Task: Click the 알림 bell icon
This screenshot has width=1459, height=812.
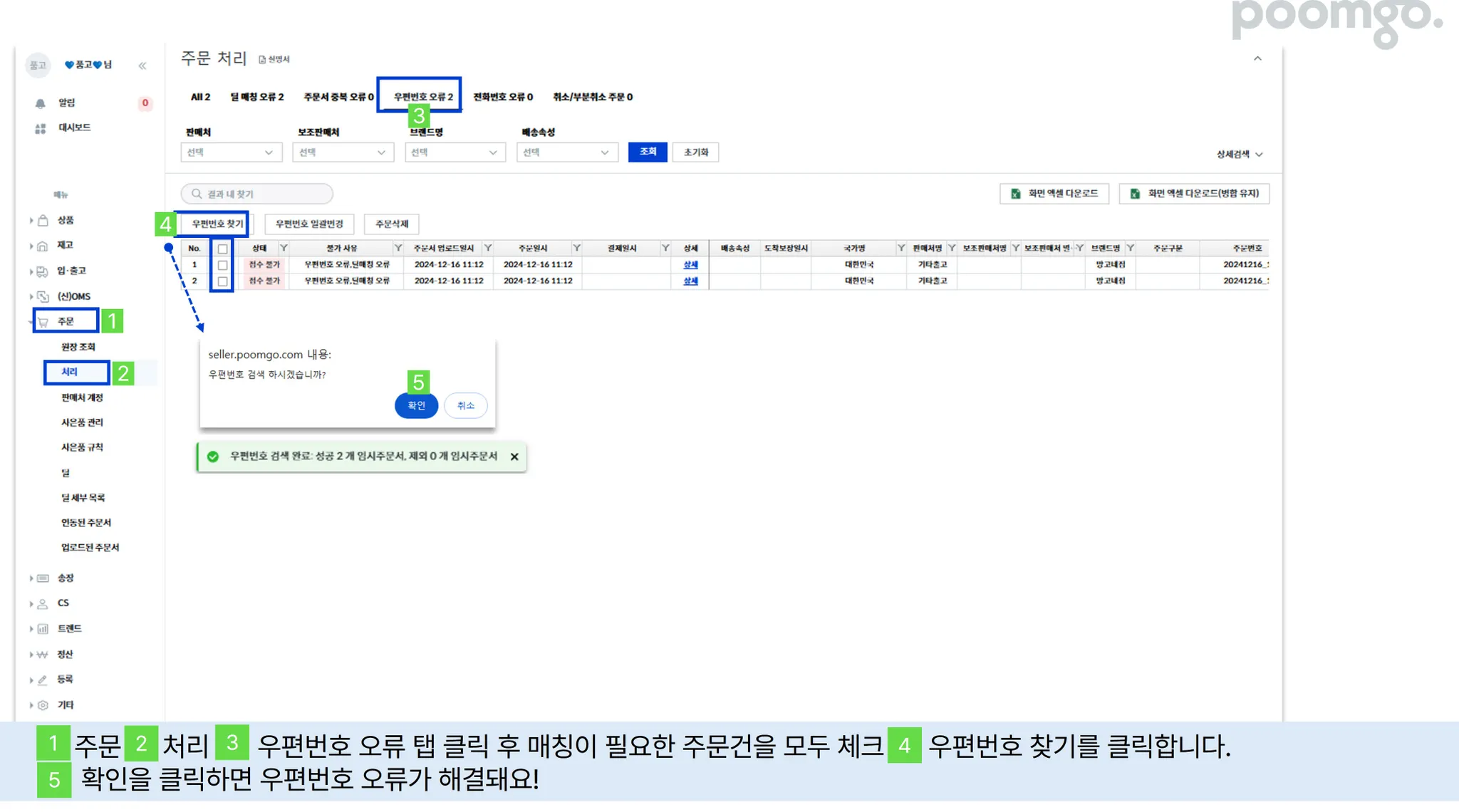Action: click(41, 103)
